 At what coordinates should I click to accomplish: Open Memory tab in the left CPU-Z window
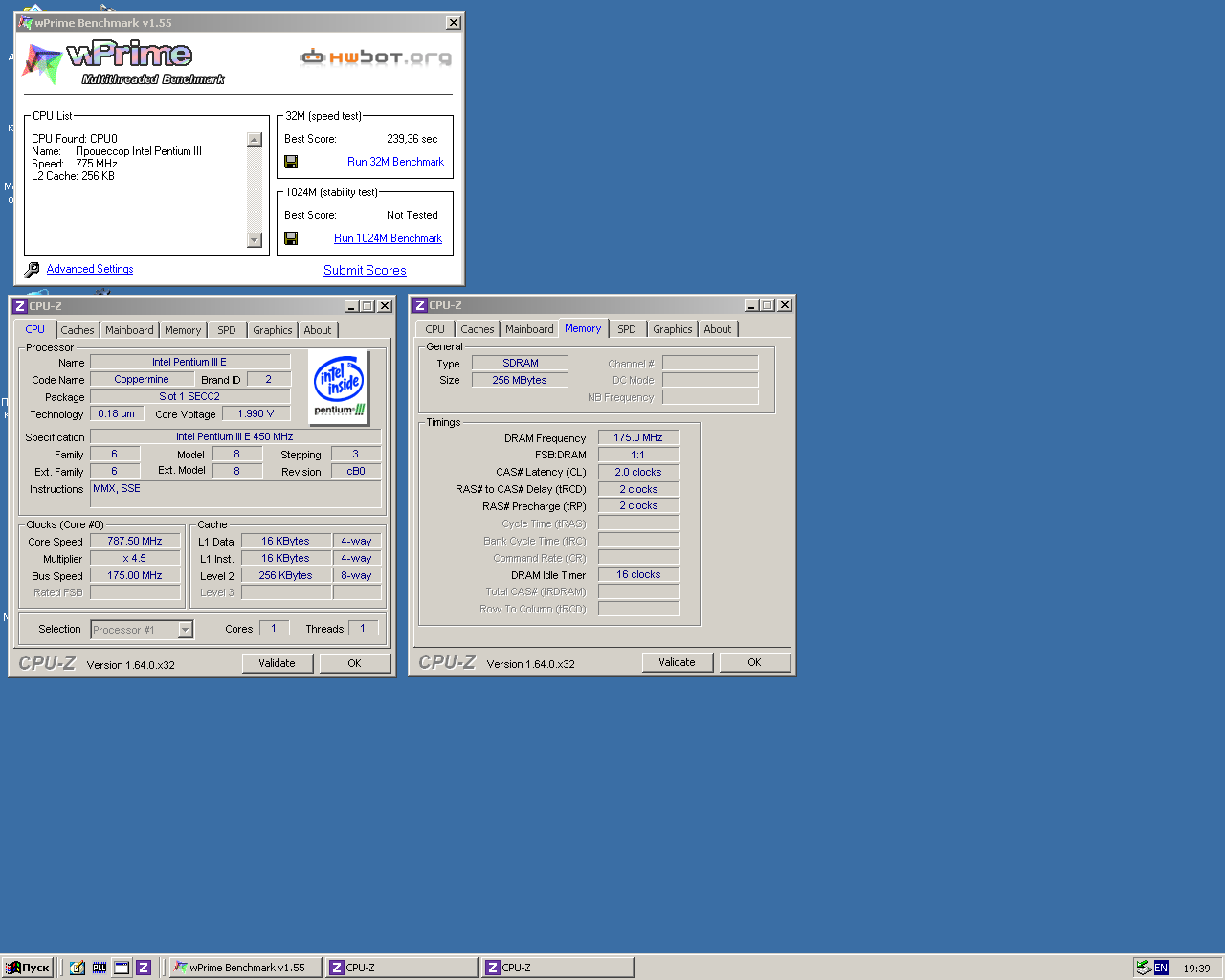point(183,330)
